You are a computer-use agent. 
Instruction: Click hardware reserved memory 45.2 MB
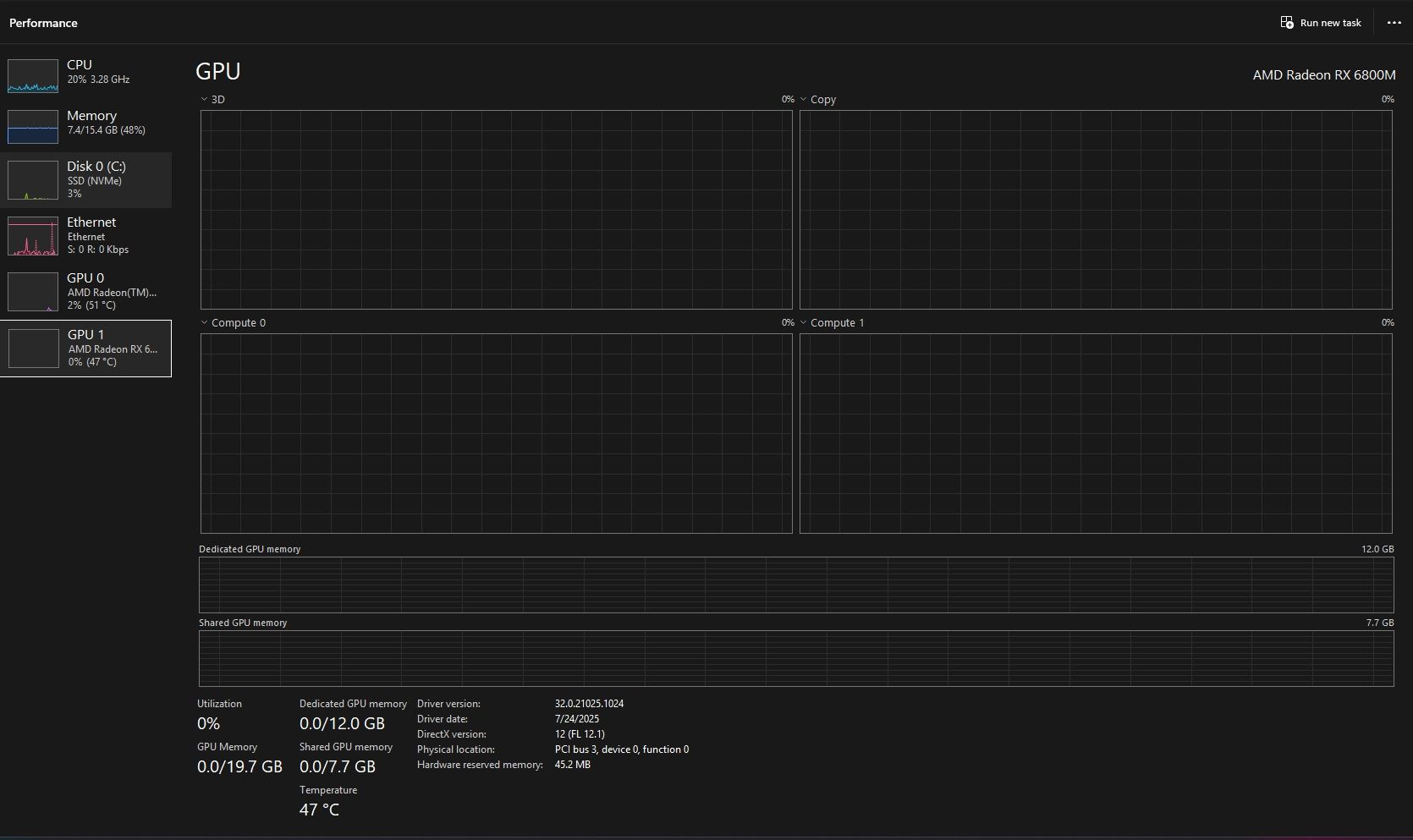click(573, 765)
